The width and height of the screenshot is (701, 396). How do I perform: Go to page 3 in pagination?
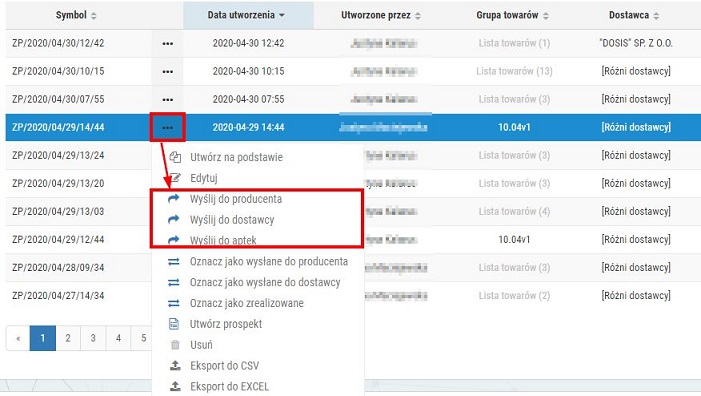click(93, 338)
